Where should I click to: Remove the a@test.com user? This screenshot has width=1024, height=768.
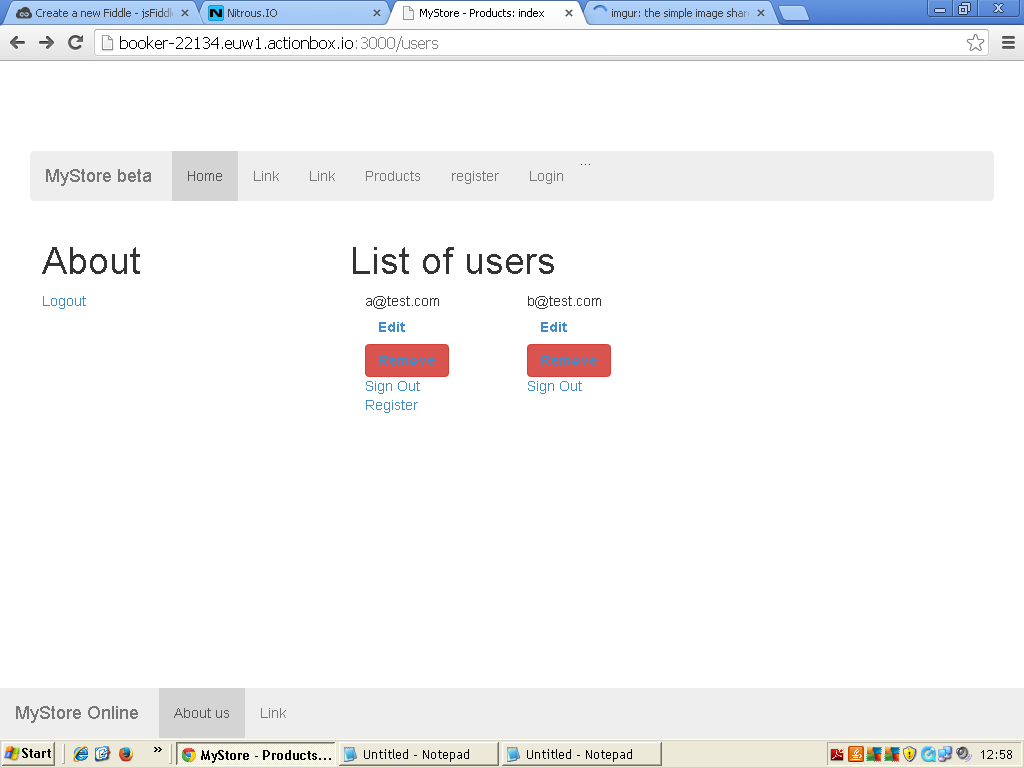click(407, 360)
